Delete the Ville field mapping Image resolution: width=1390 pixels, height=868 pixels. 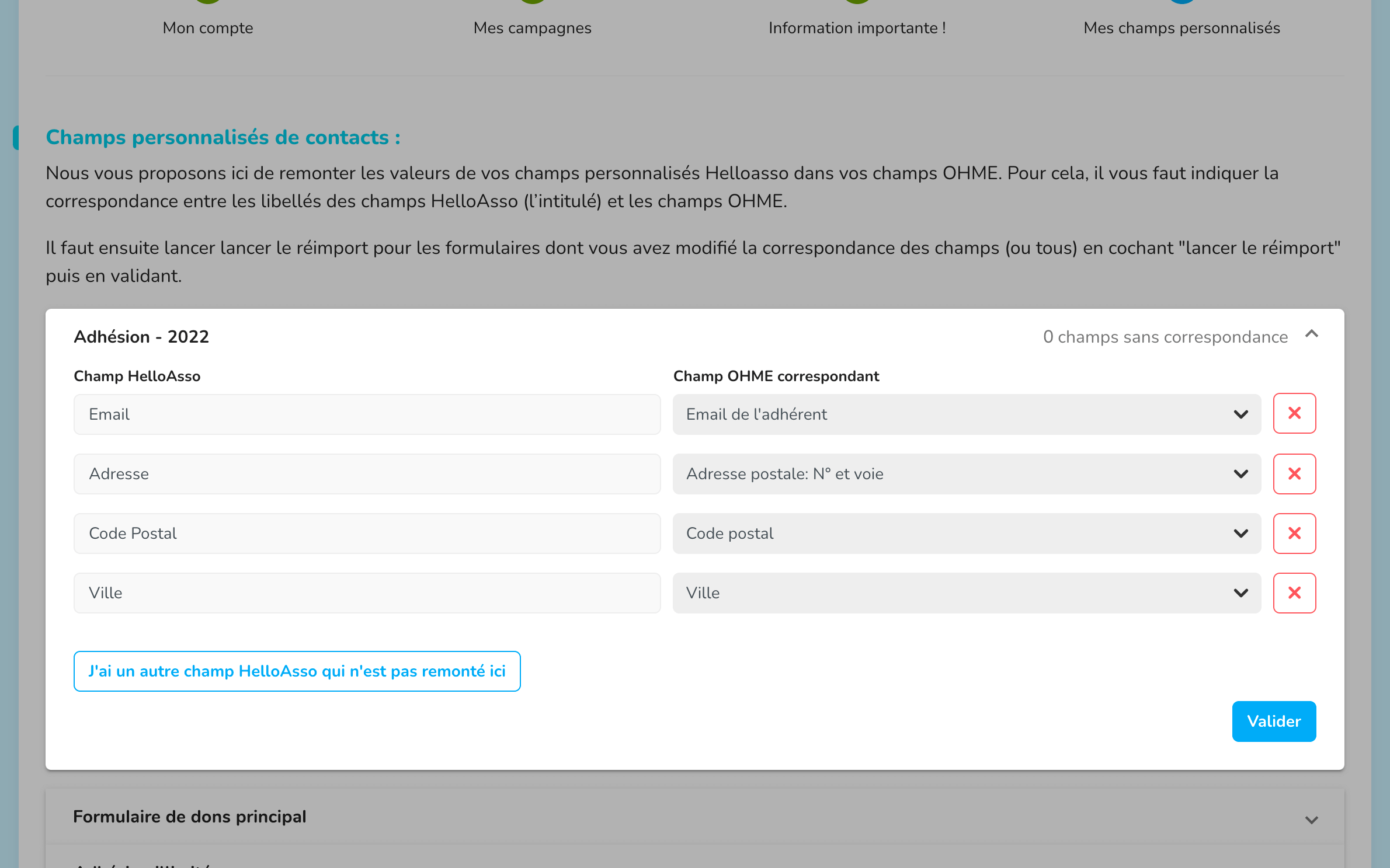[x=1294, y=592]
